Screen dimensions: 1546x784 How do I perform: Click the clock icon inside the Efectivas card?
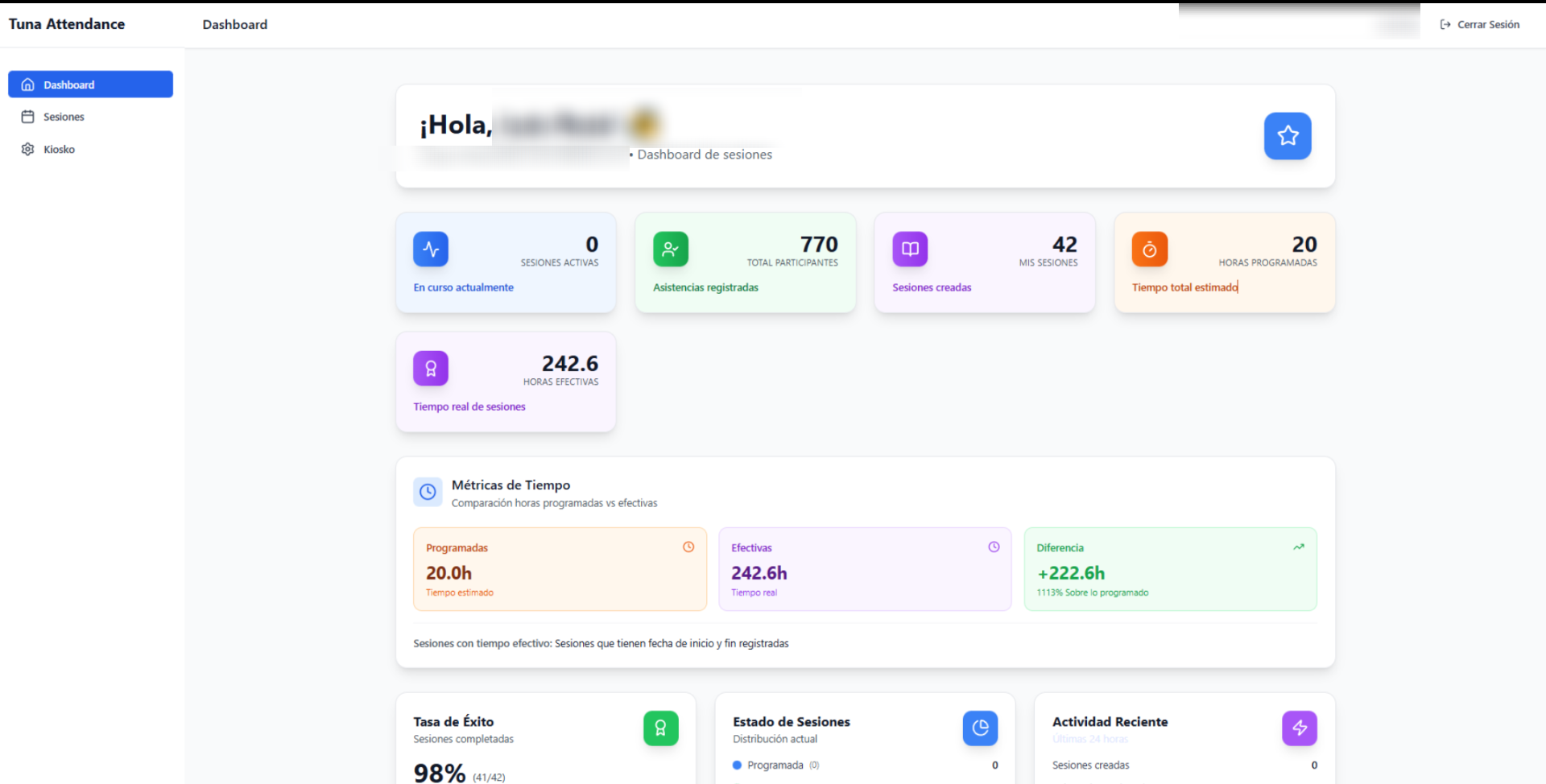[x=993, y=547]
